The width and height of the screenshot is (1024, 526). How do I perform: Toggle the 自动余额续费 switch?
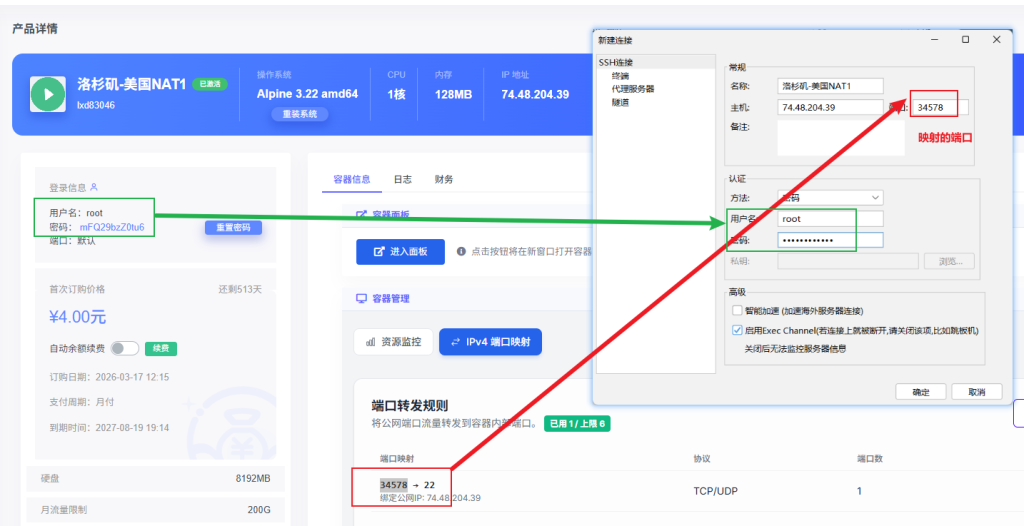click(124, 349)
